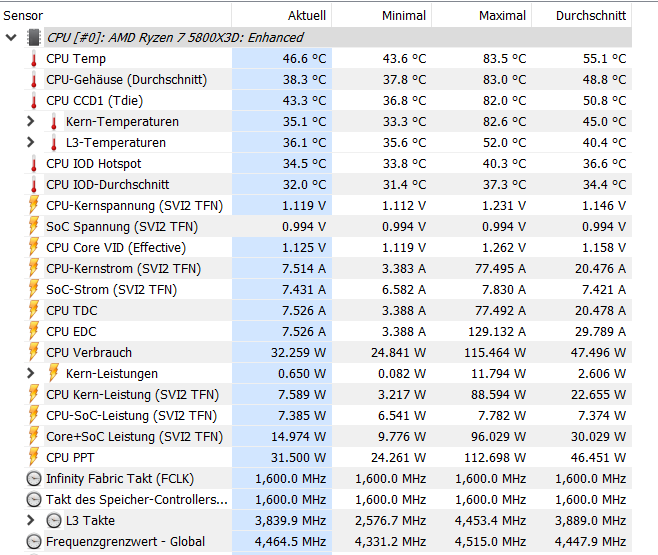The image size is (658, 555).
Task: Click the Durchschnitt column header
Action: click(x=582, y=16)
